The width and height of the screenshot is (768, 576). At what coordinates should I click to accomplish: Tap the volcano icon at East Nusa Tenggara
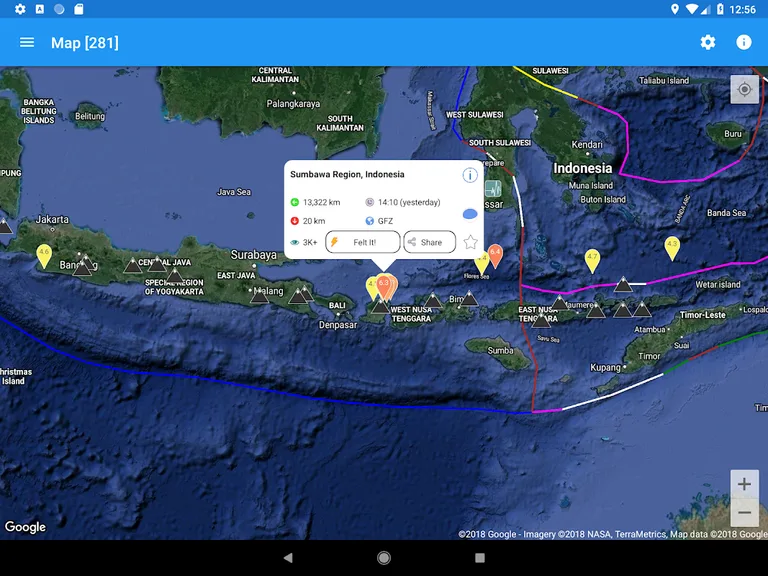tap(541, 320)
